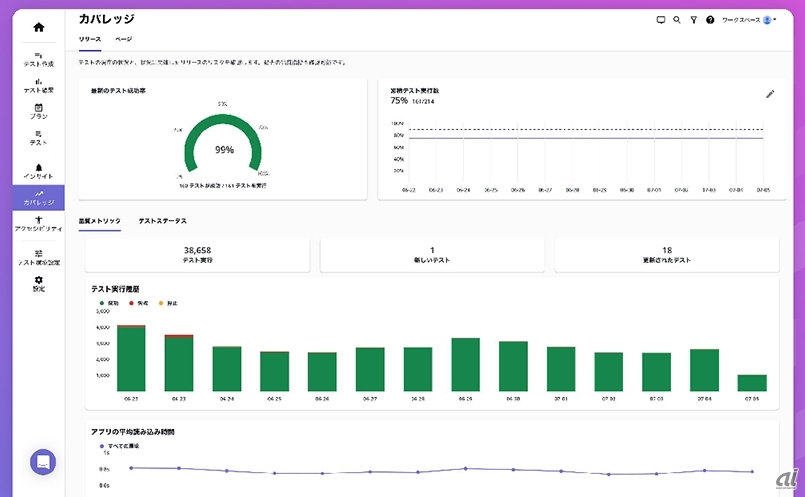The image size is (805, 497).
Task: Click the 06-22 bar in history chart
Action: point(131,358)
